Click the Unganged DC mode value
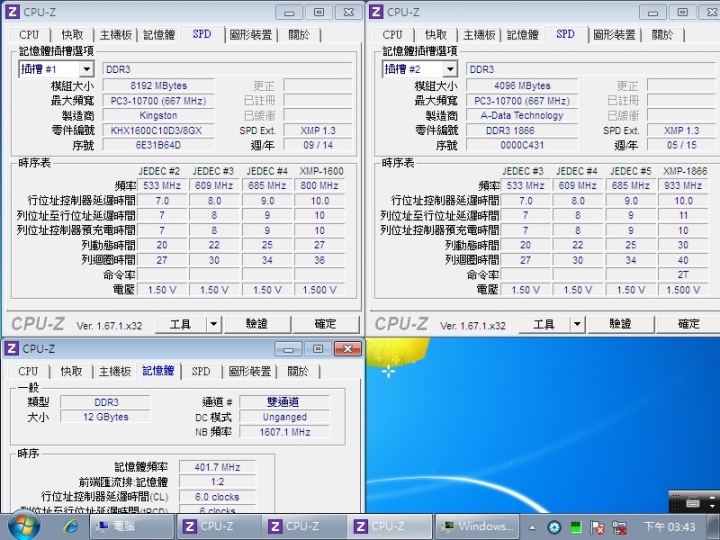Viewport: 720px width, 540px height. 285,417
